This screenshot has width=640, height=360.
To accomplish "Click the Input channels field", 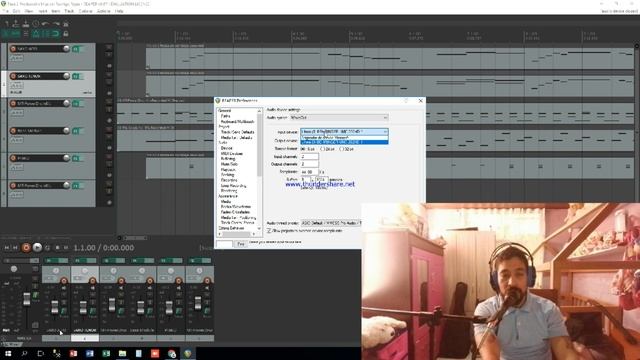I will 309,157.
